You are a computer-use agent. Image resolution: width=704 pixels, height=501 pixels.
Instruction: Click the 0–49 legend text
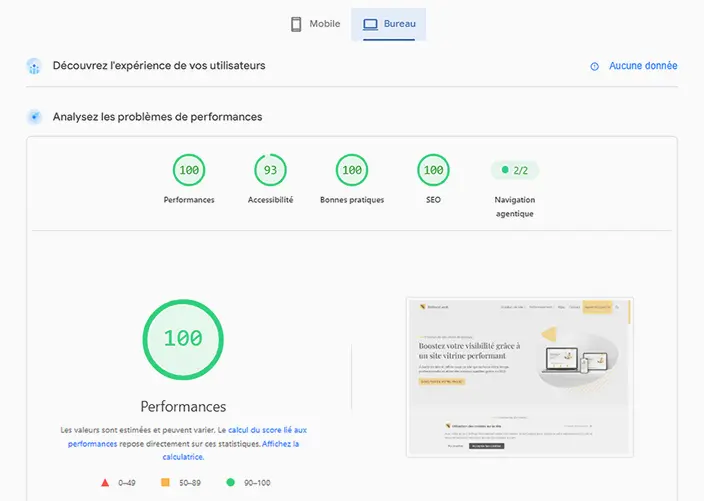[x=127, y=483]
